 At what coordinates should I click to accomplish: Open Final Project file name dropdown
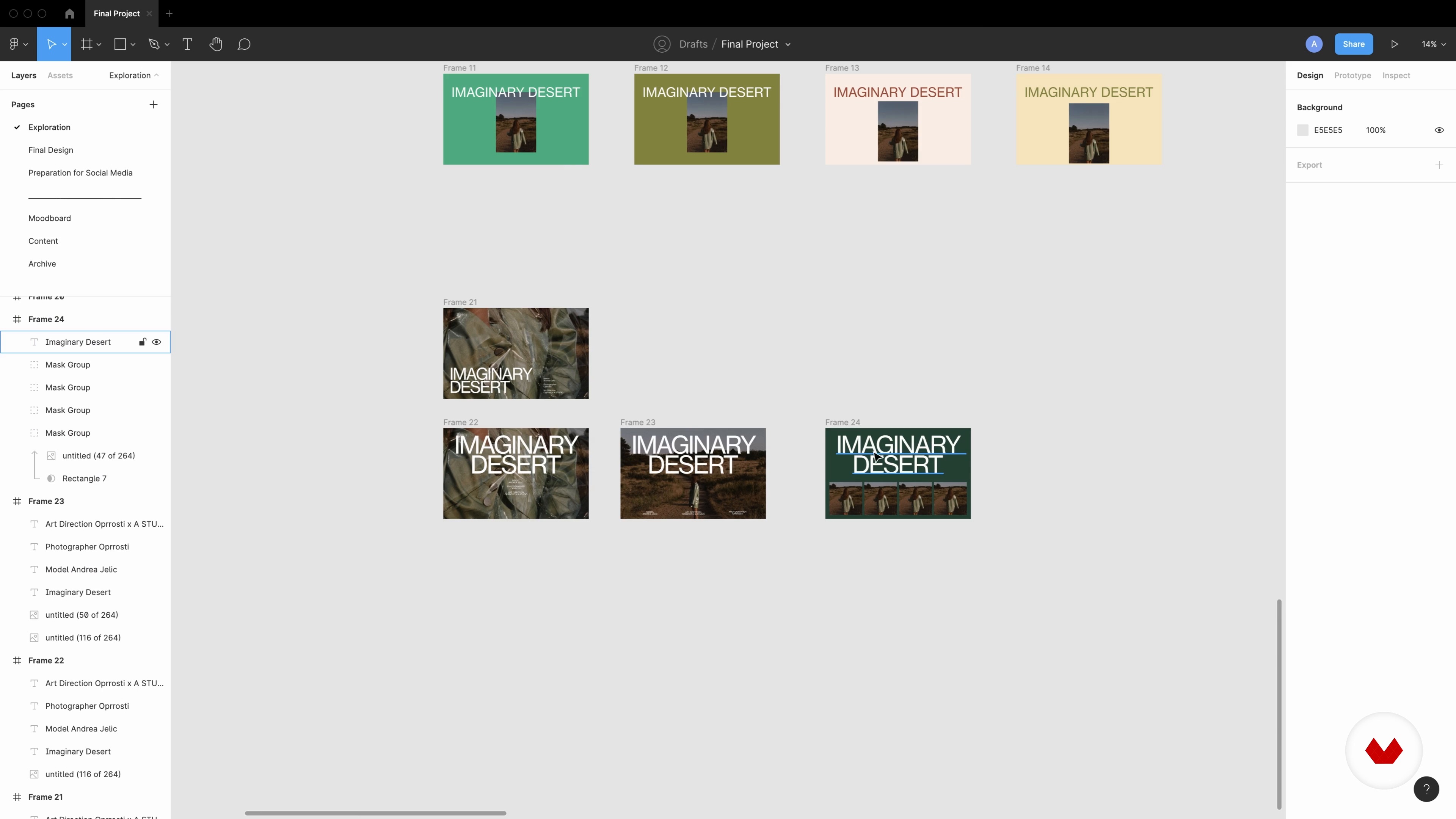[x=788, y=45]
